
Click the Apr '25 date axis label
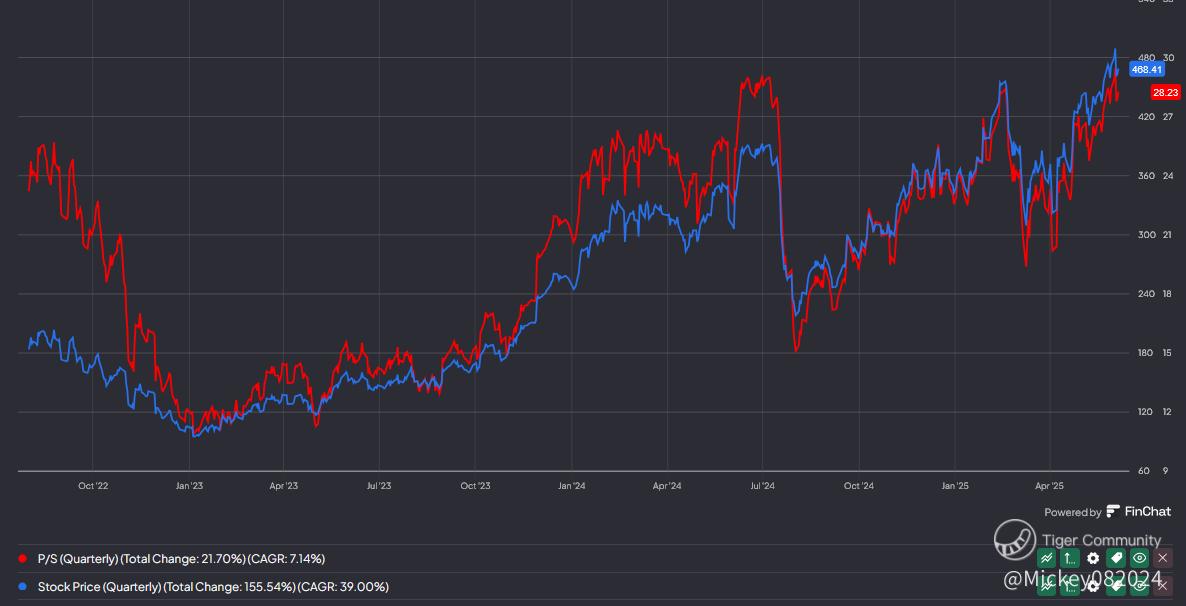click(x=1049, y=486)
